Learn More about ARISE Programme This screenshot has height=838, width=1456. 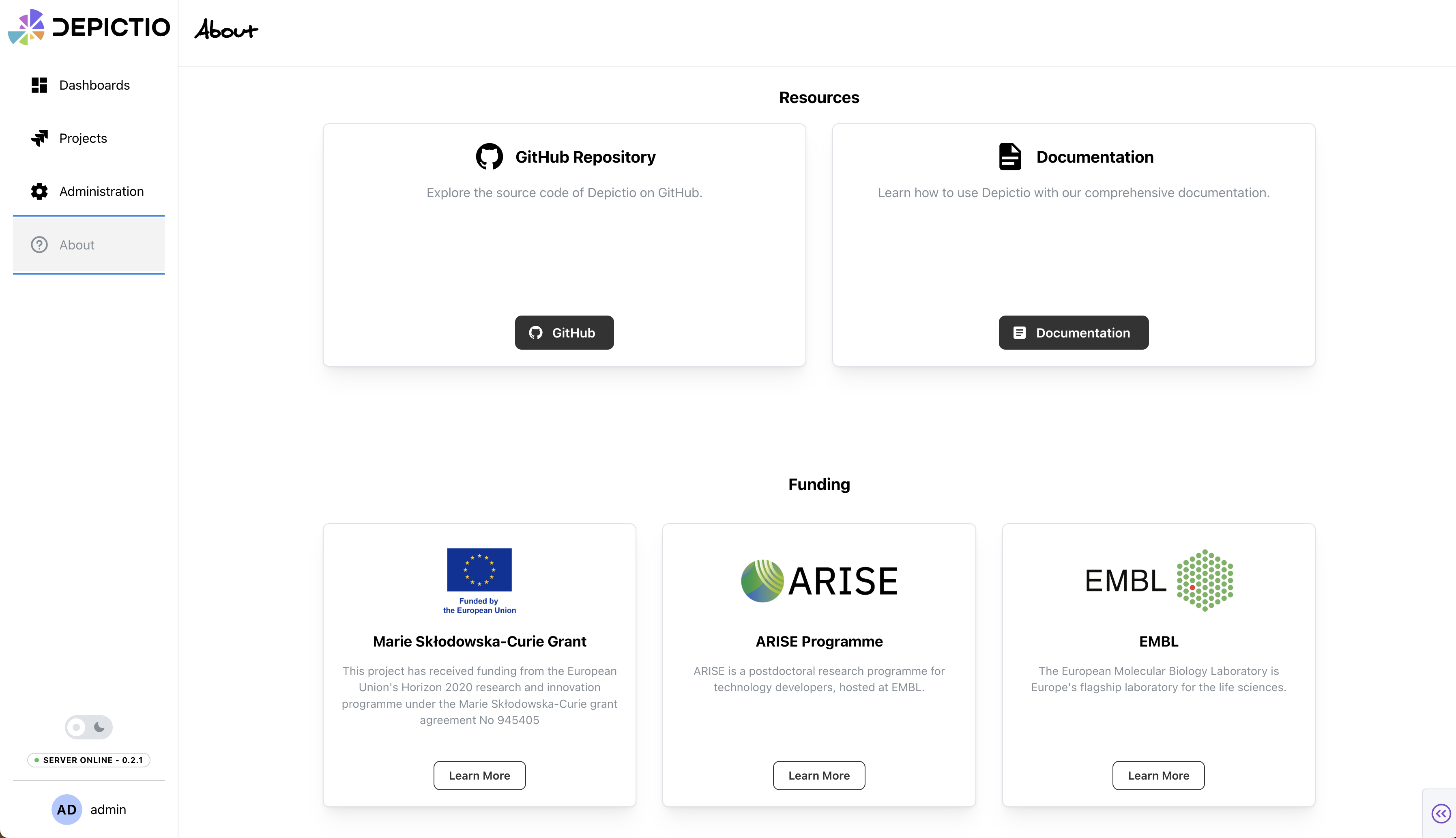818,775
